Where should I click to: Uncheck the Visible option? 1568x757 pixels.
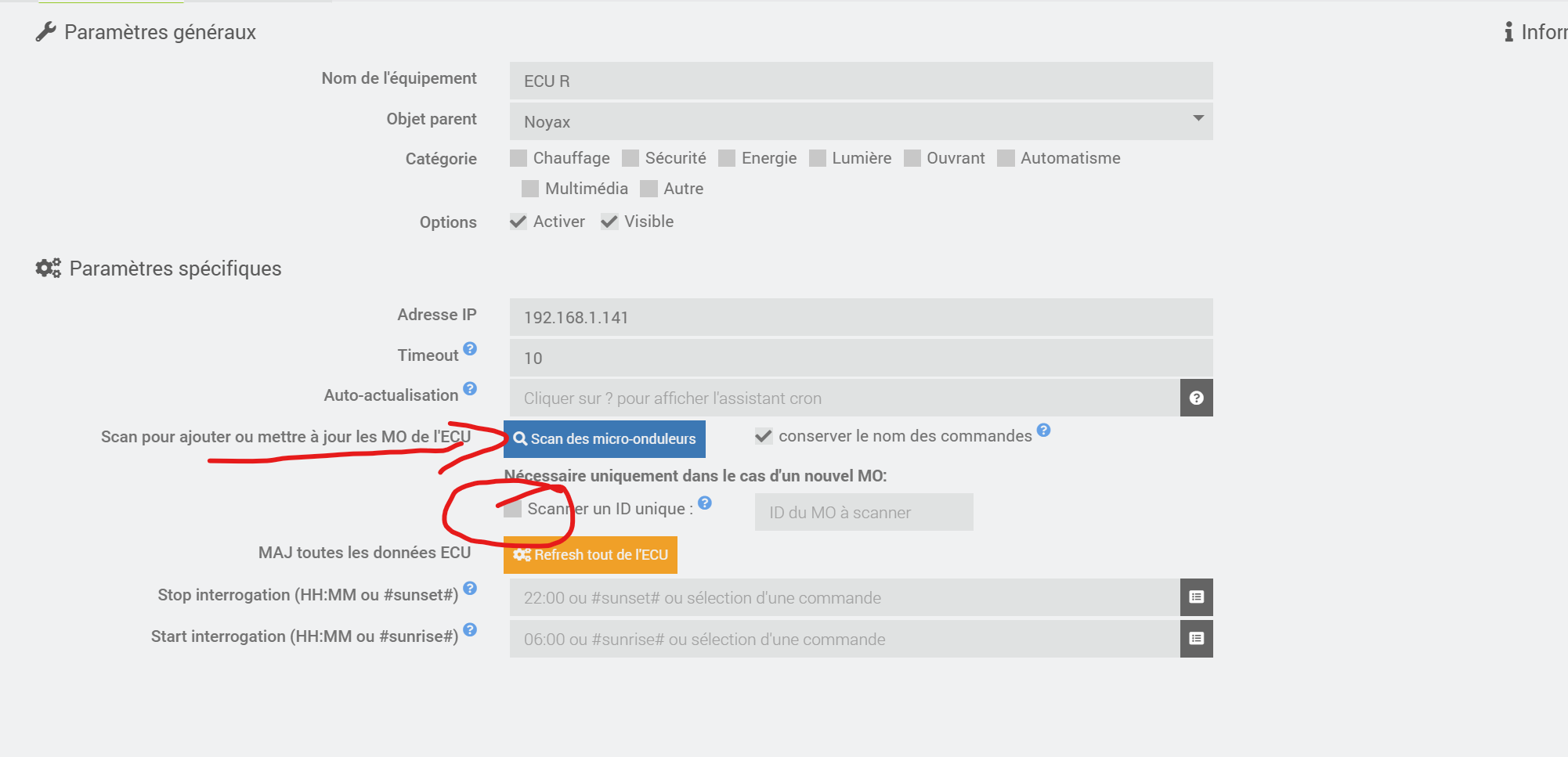pyautogui.click(x=609, y=222)
